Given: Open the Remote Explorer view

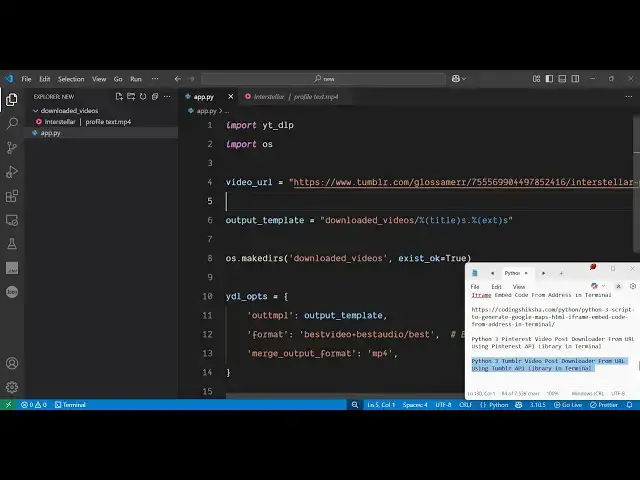Looking at the screenshot, I should click(x=12, y=220).
